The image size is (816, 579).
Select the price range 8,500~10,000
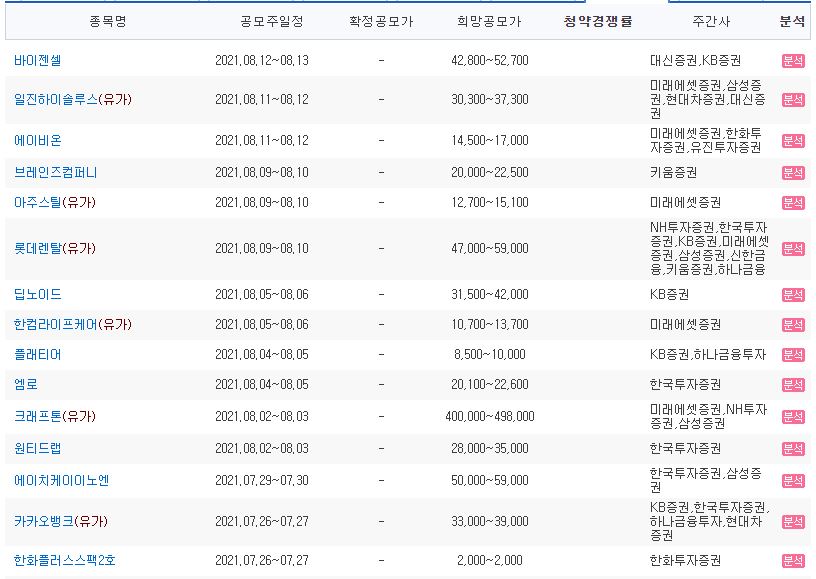[x=490, y=355]
